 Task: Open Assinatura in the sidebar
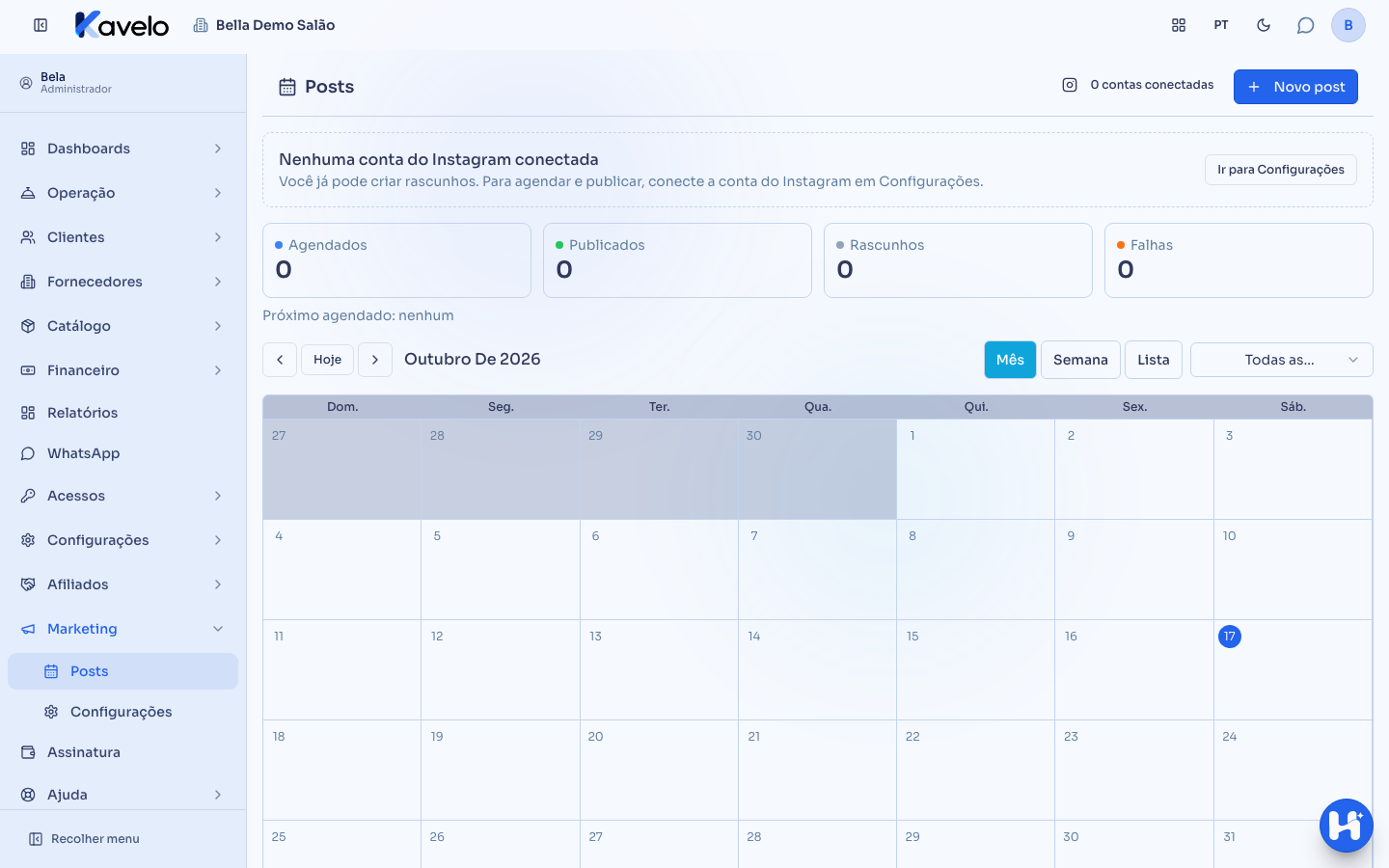[x=123, y=752]
